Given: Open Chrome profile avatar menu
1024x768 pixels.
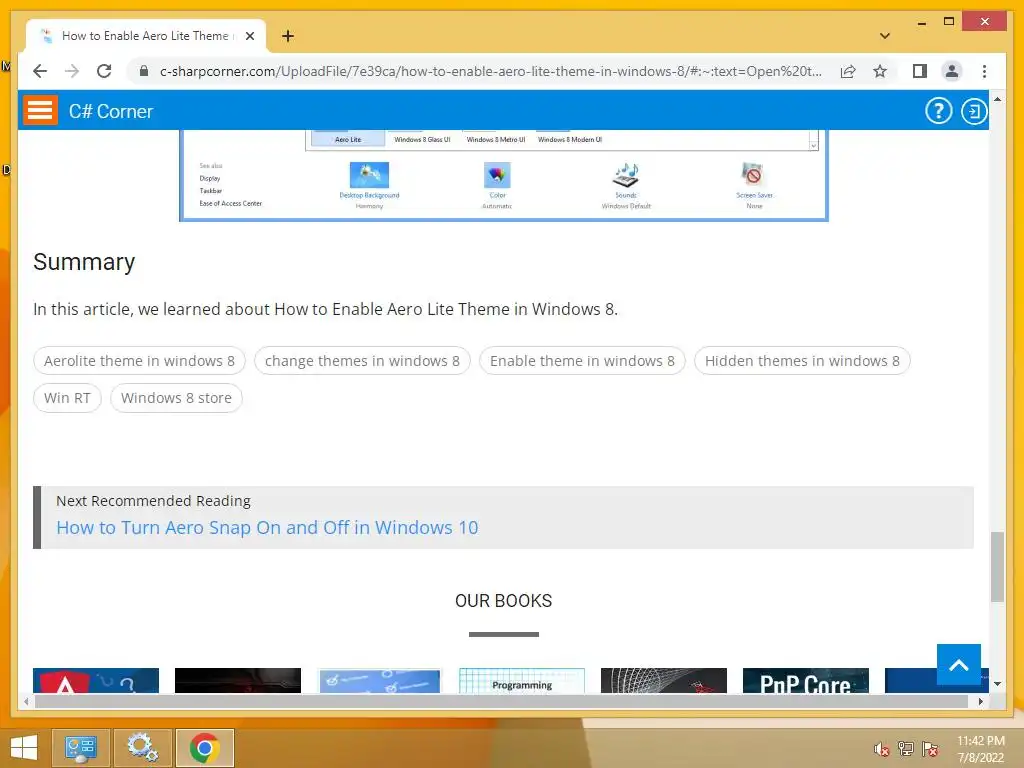Looking at the screenshot, I should click(x=952, y=71).
